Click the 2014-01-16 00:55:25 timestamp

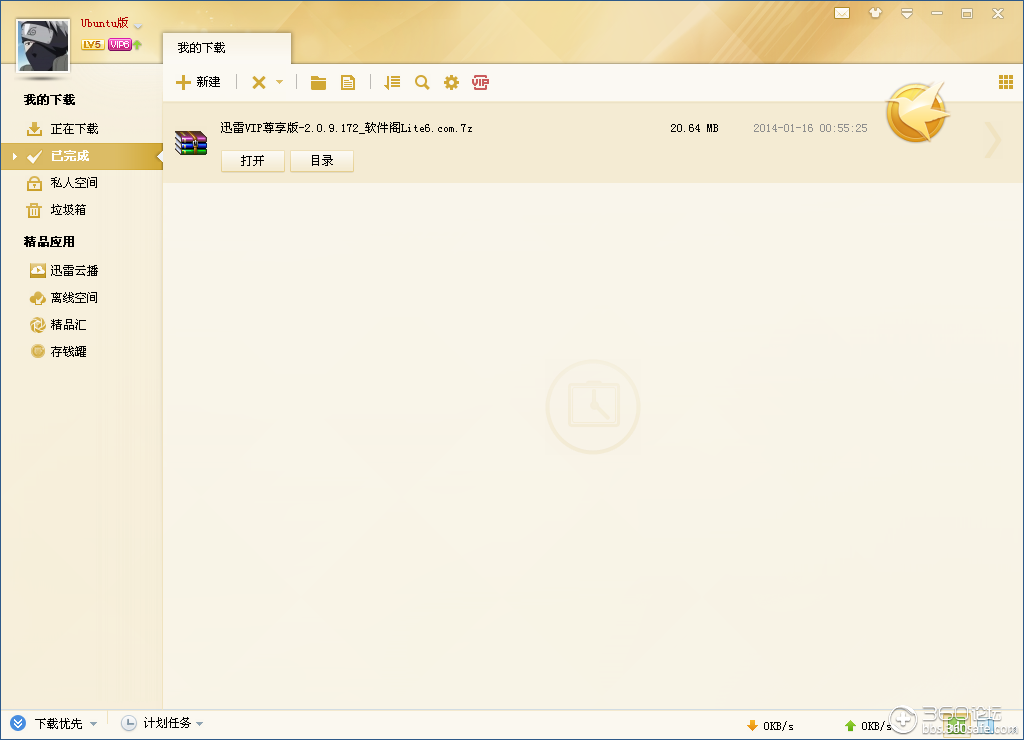tap(810, 129)
